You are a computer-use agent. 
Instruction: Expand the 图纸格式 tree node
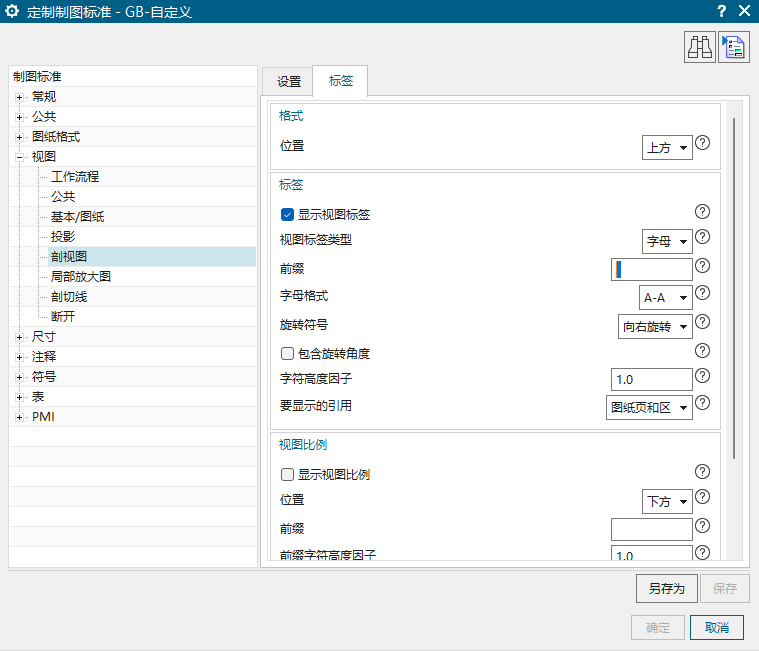[19, 137]
